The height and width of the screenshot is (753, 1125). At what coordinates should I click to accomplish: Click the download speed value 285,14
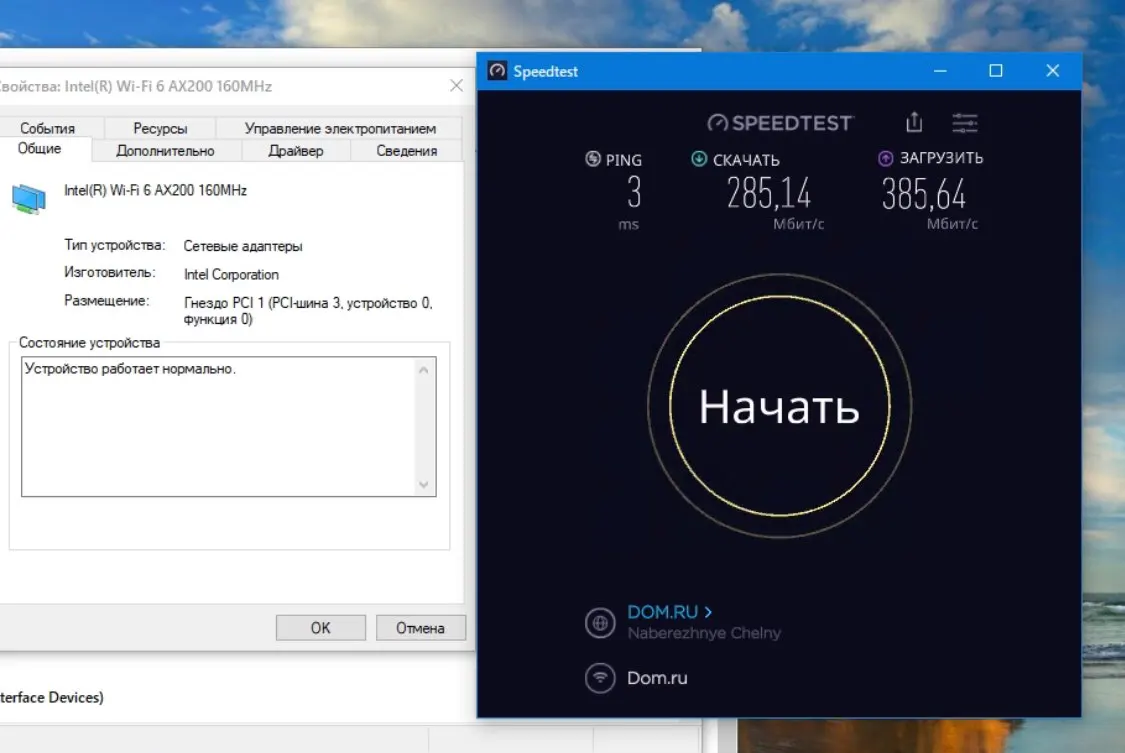(768, 194)
